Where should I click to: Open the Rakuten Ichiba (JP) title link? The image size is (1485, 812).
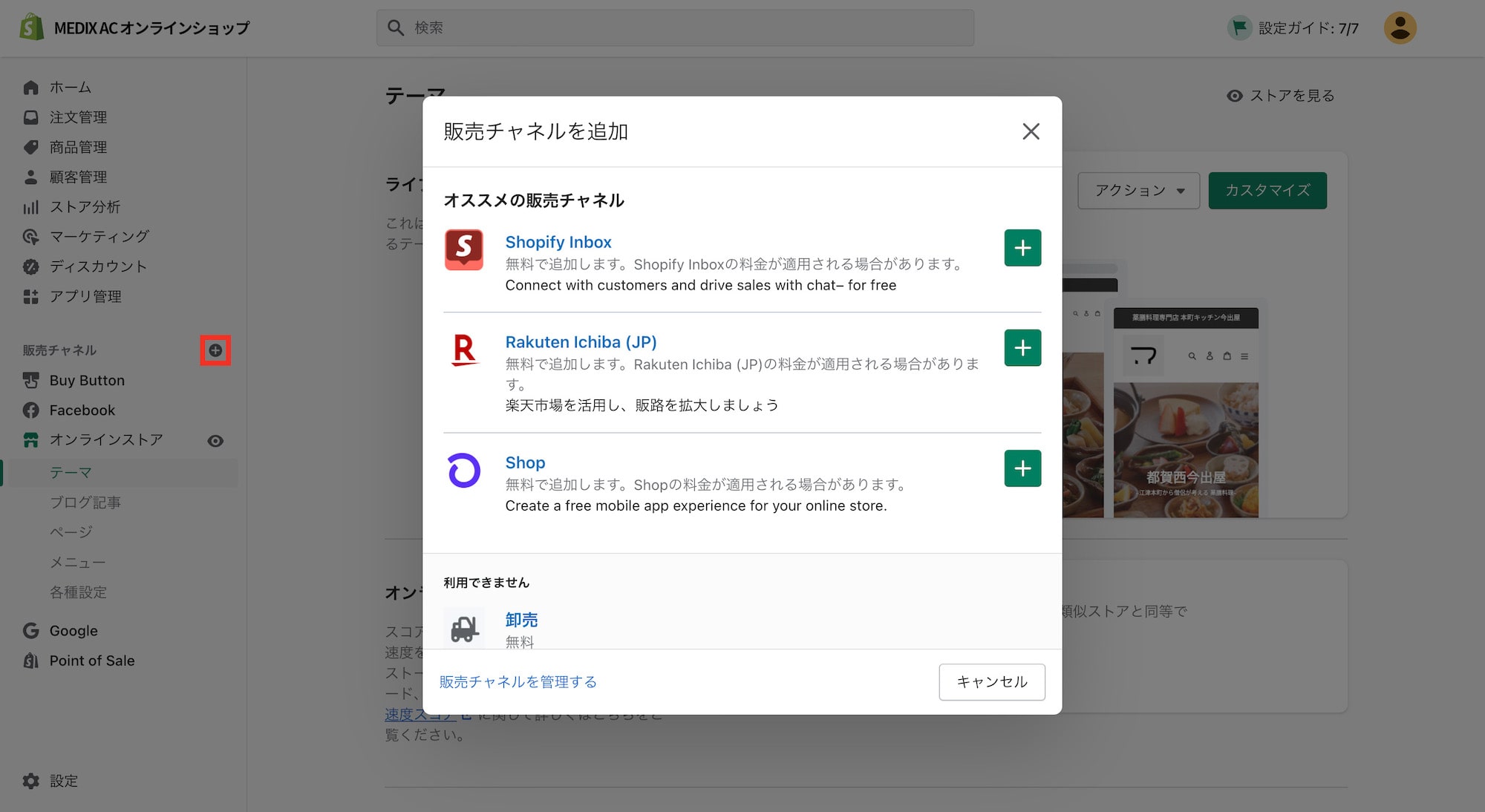click(581, 342)
